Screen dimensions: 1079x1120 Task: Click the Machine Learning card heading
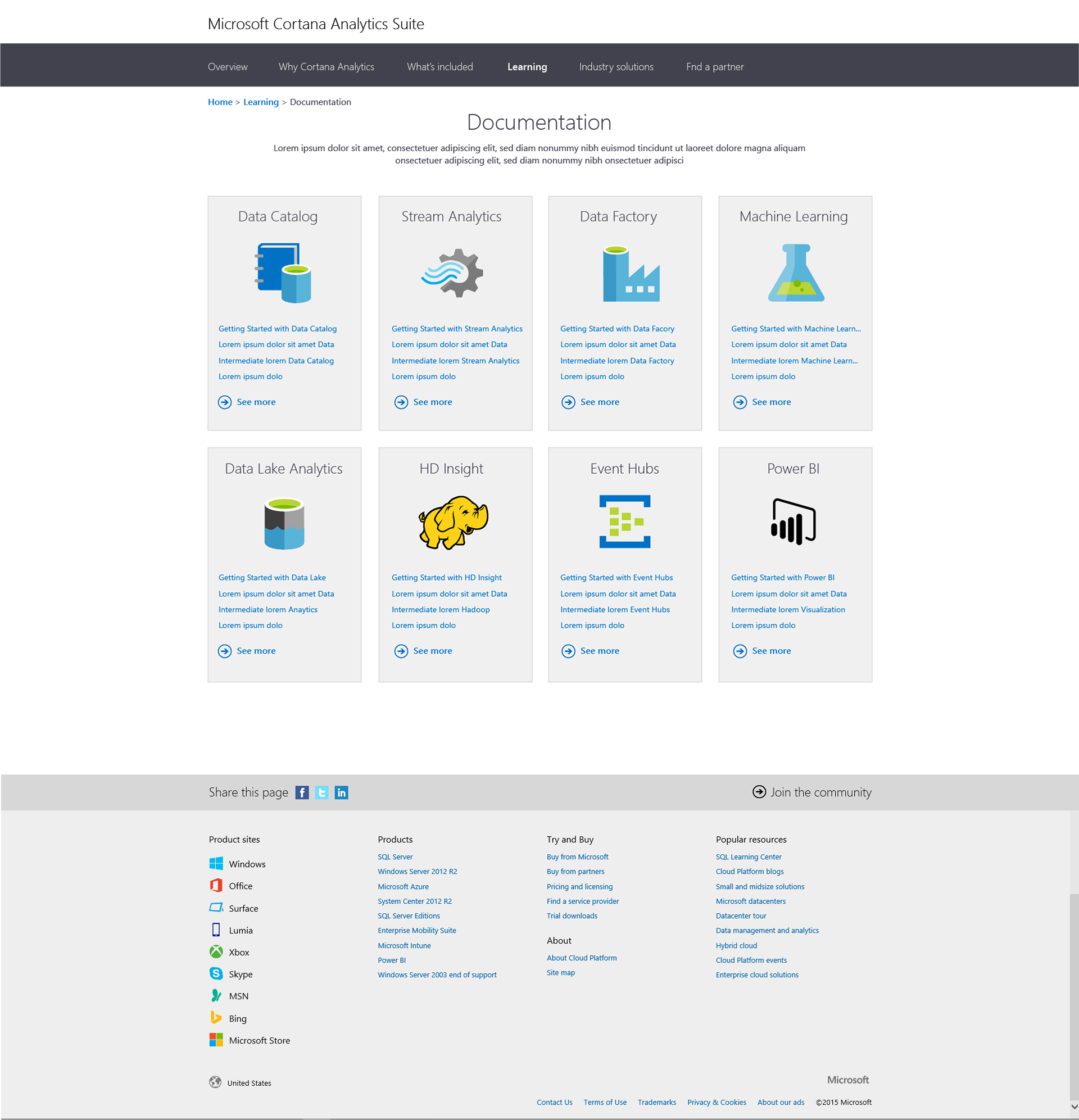coord(794,216)
